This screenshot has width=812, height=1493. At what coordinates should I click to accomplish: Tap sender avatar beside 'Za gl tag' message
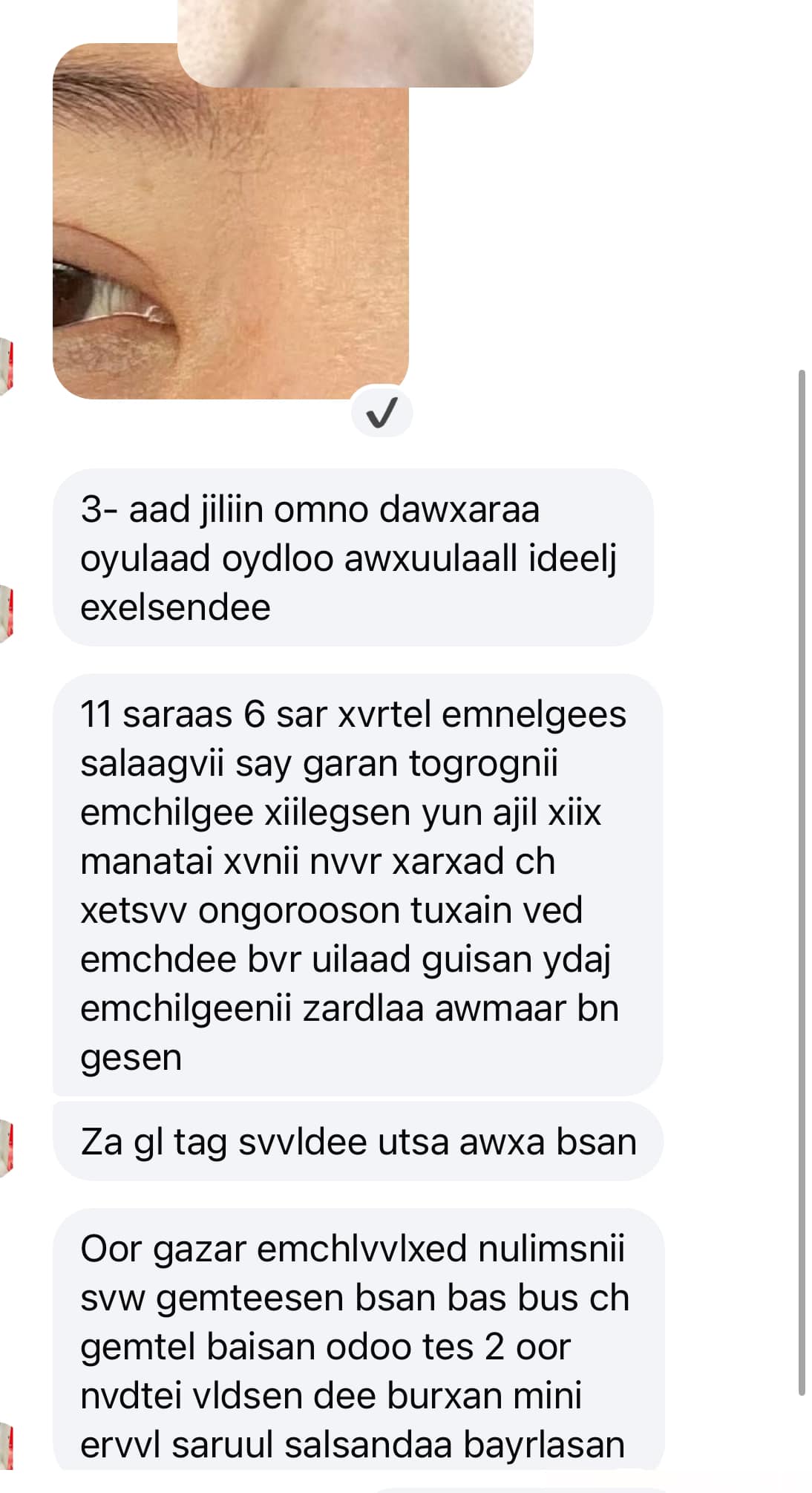(6, 1149)
